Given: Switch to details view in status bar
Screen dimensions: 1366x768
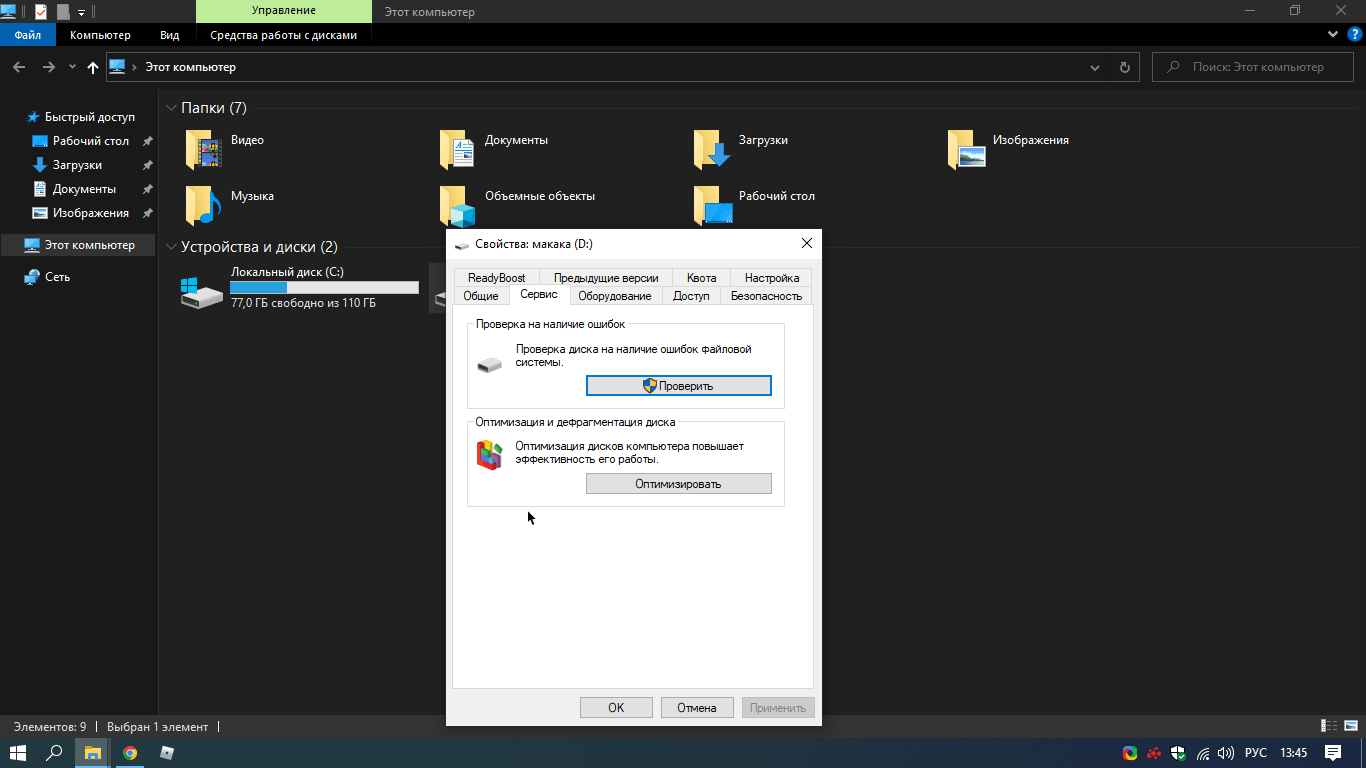Looking at the screenshot, I should click(x=1330, y=726).
